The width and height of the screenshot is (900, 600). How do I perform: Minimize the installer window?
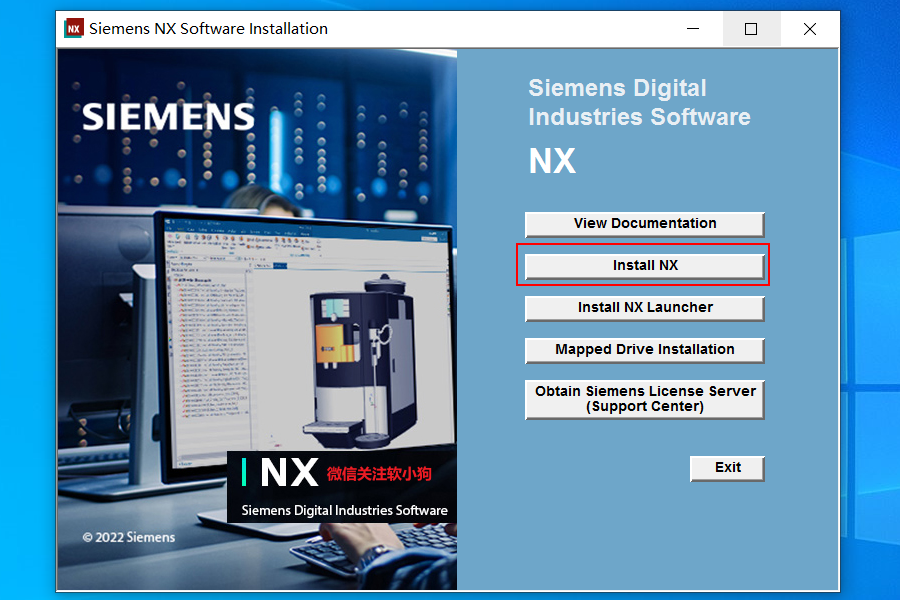click(x=693, y=29)
